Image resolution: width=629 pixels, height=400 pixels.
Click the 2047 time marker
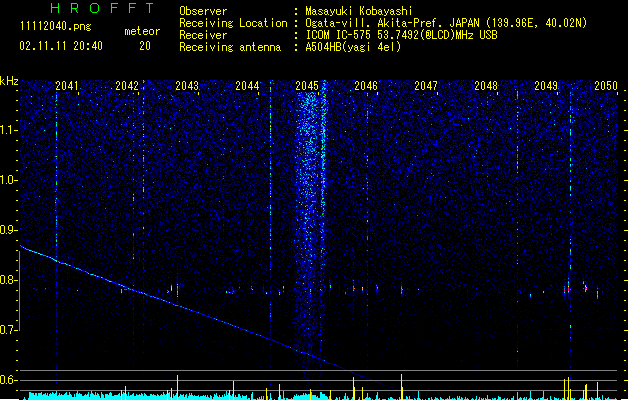(x=426, y=86)
